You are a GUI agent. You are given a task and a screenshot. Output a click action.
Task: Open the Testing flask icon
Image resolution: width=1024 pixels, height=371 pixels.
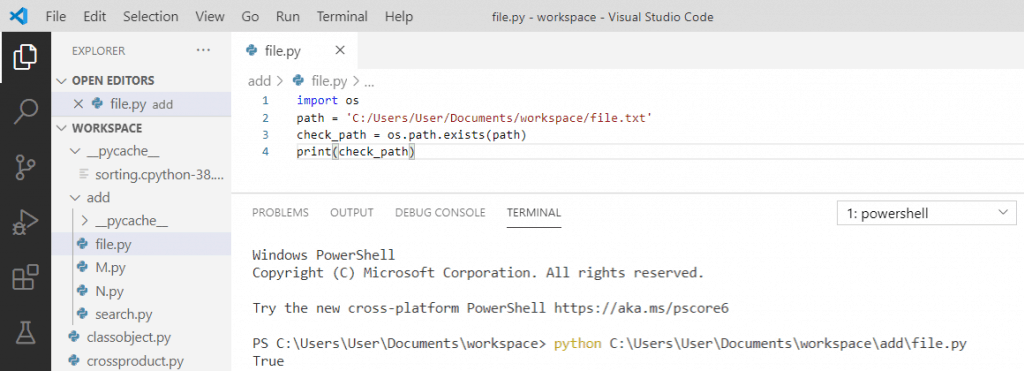25,332
